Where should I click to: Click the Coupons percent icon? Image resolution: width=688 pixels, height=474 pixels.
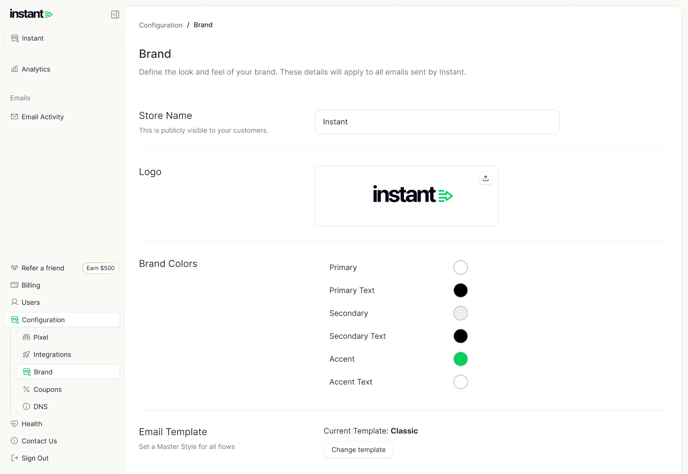tap(26, 389)
